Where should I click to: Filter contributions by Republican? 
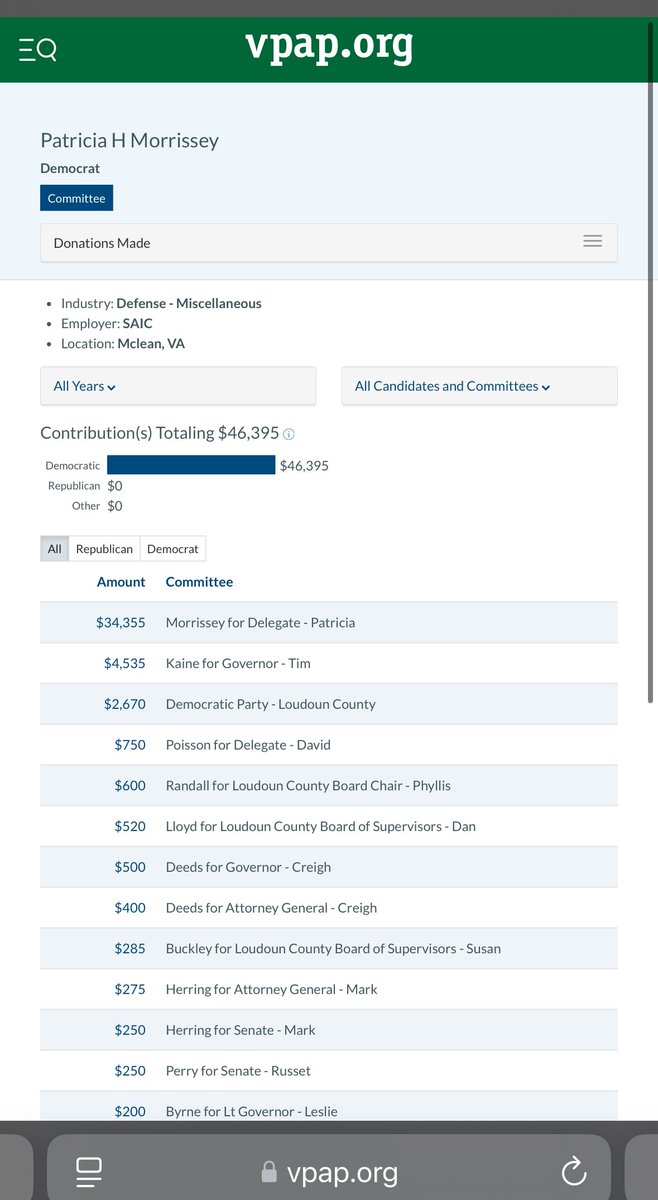click(x=104, y=548)
